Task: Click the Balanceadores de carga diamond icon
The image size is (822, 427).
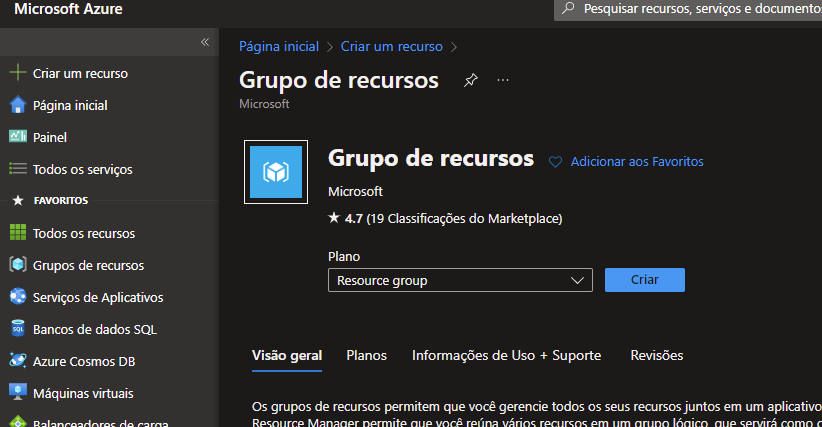Action: pos(18,421)
